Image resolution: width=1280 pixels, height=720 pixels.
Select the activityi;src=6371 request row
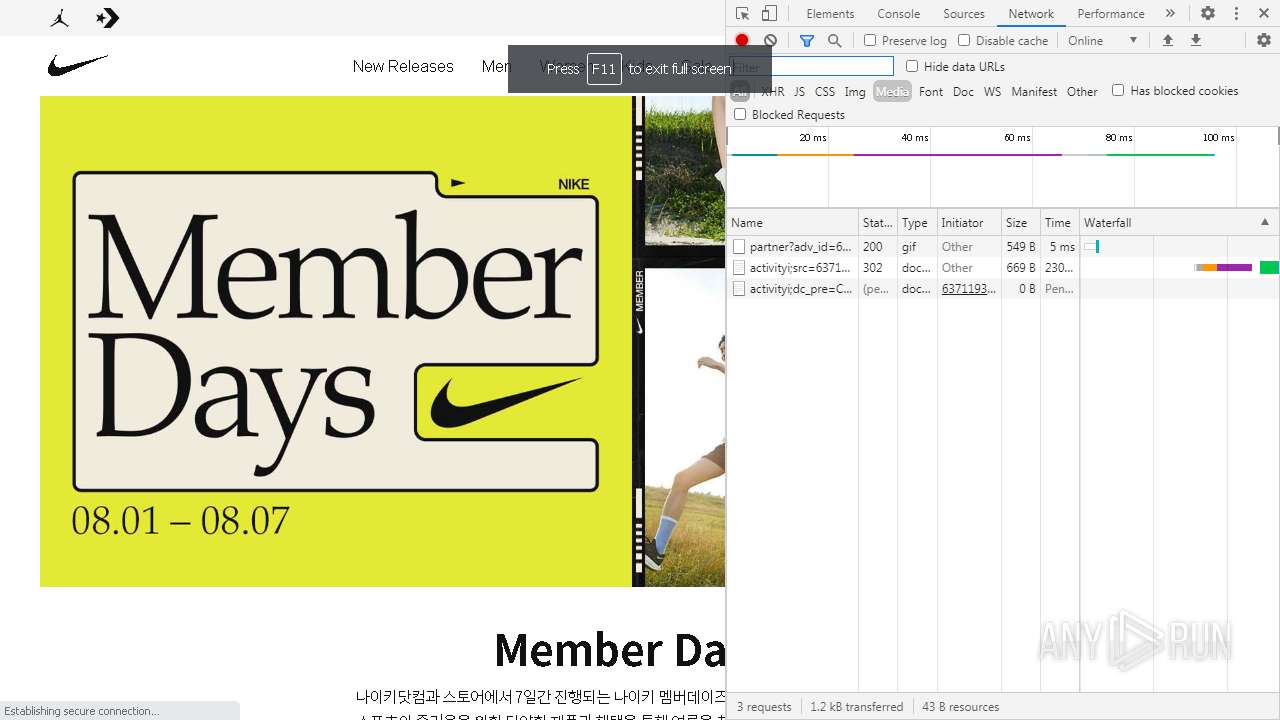pos(1003,267)
